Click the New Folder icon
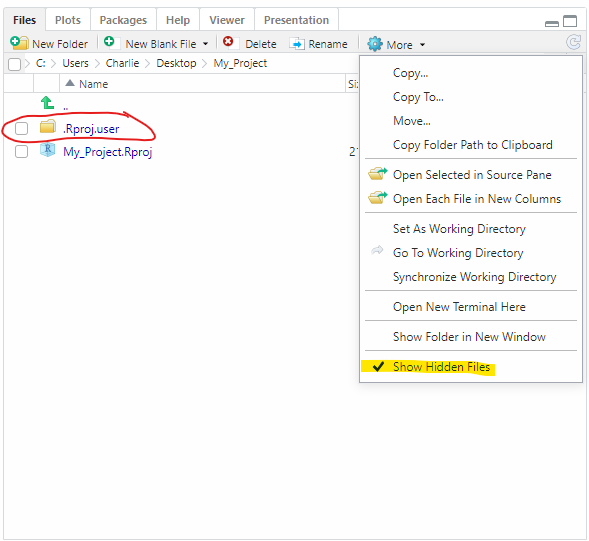The image size is (589, 541). pyautogui.click(x=19, y=43)
